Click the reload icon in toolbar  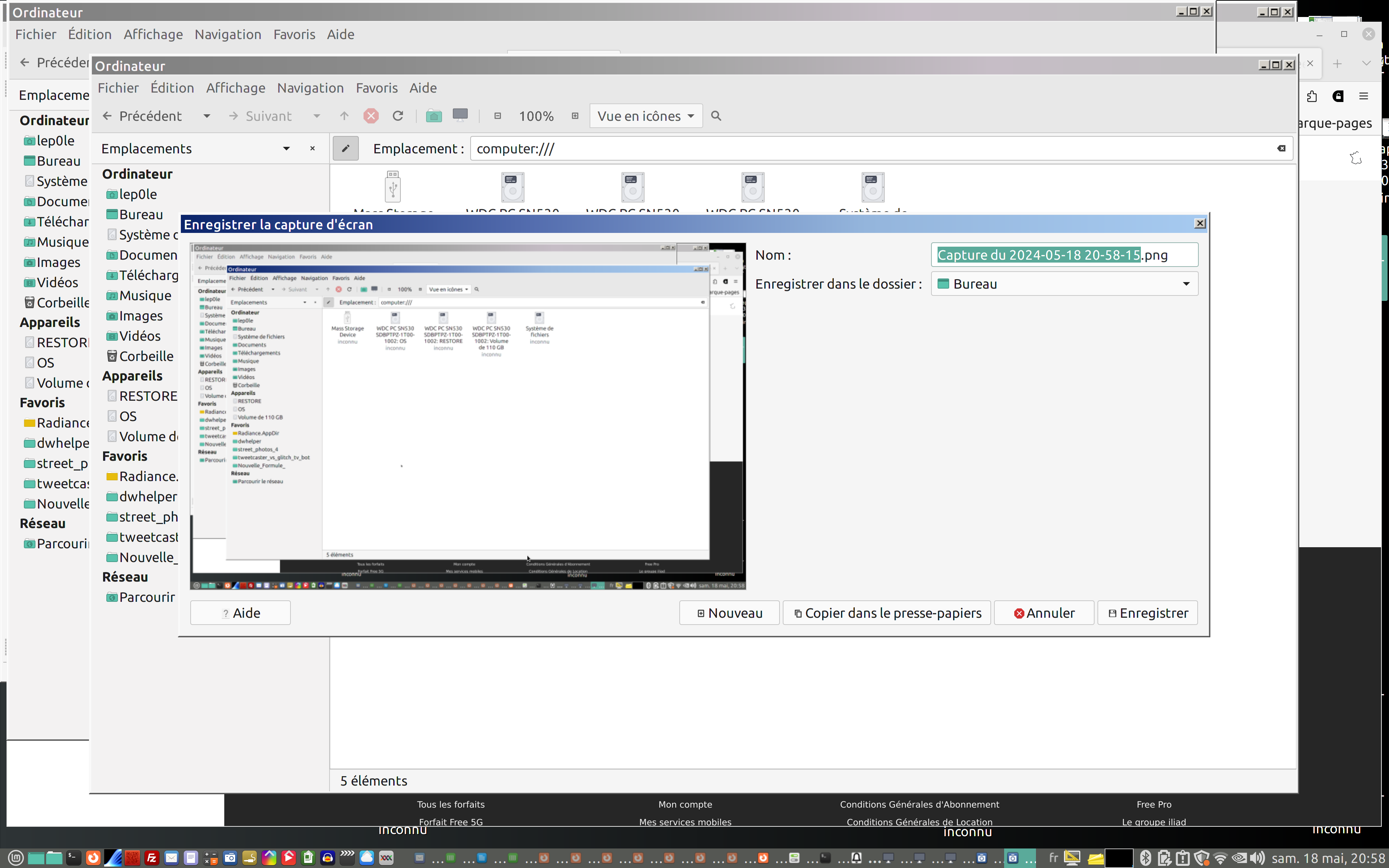(398, 116)
